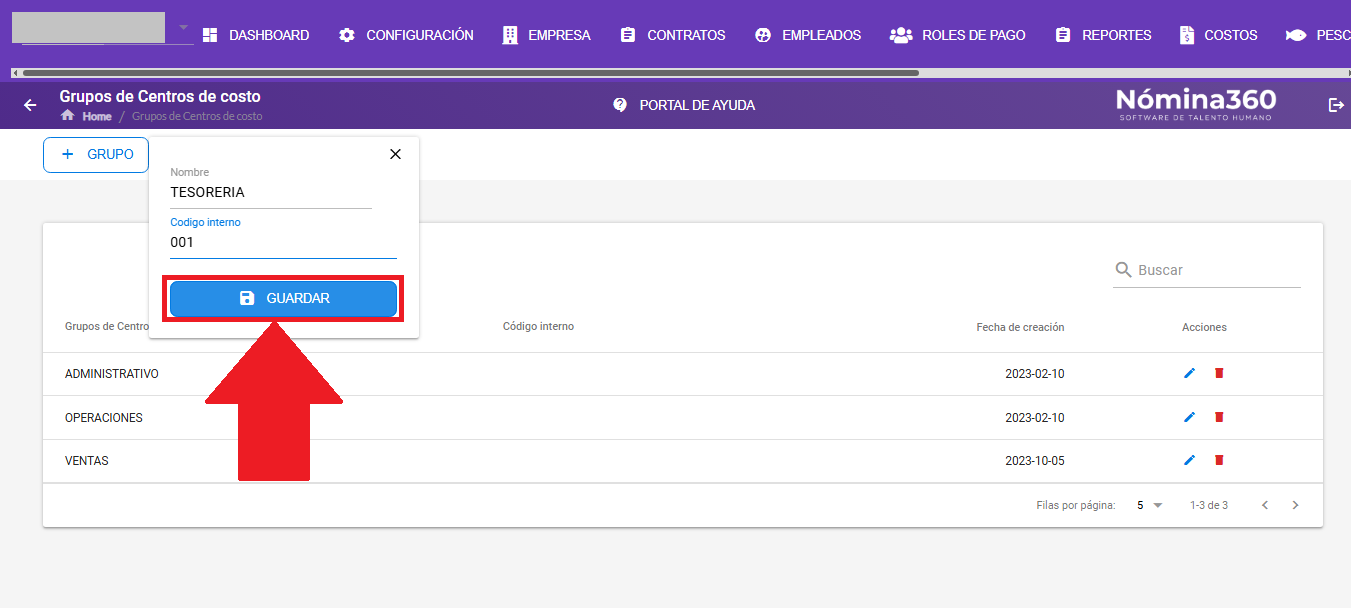Screen dimensions: 1351x608
Task: Click the Nombre field with TESORERIA
Action: pos(271,192)
